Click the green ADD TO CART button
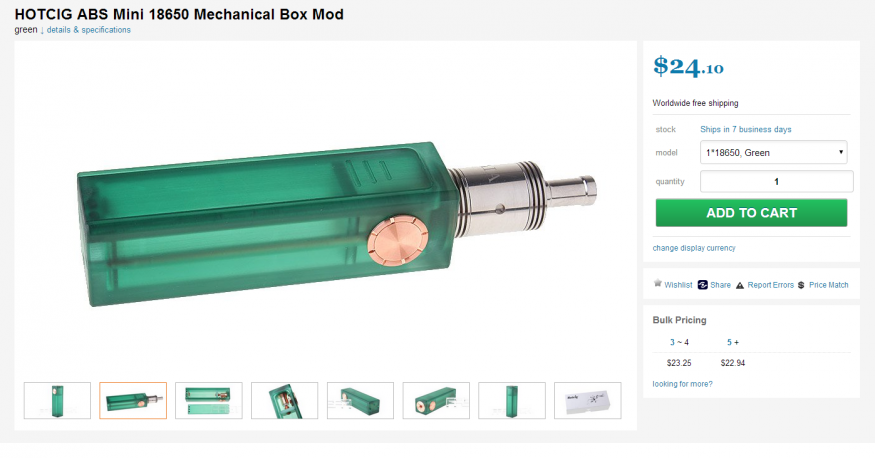 751,213
